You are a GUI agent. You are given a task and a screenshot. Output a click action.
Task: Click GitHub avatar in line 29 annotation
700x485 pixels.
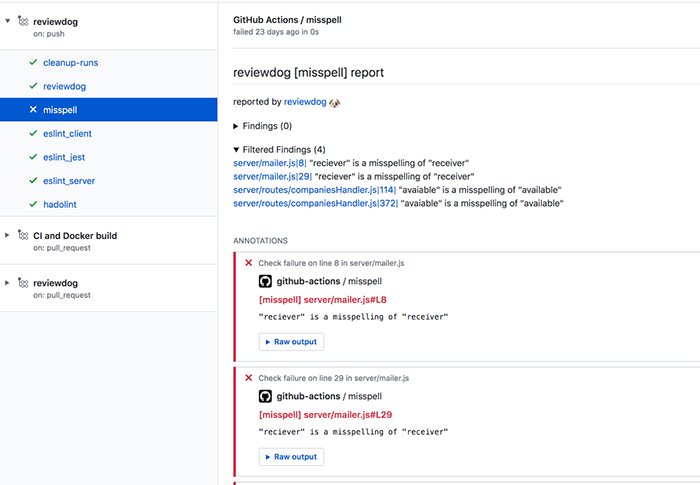tap(265, 397)
